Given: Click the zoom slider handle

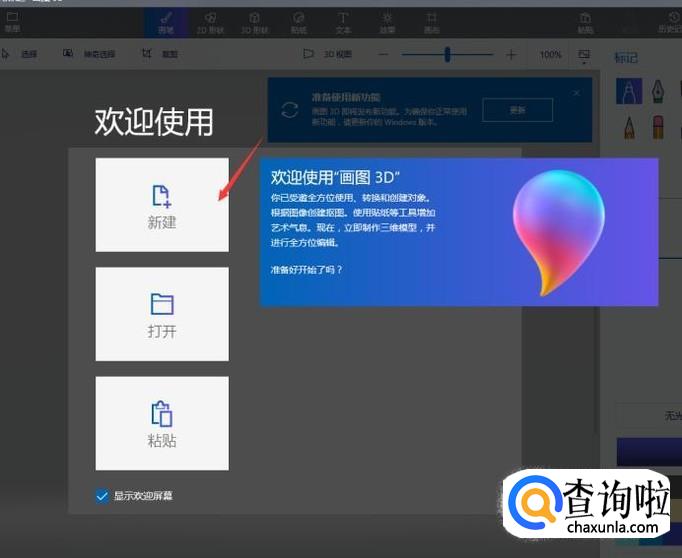Looking at the screenshot, I should pyautogui.click(x=447, y=54).
